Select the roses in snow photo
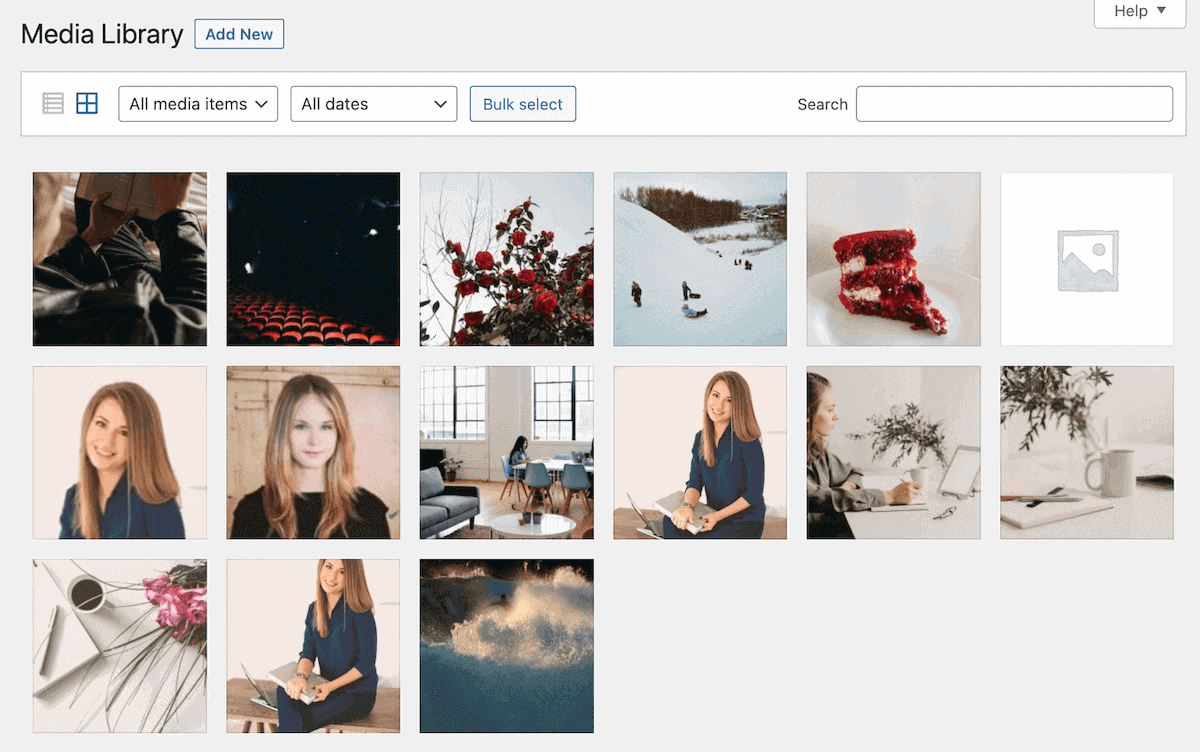1200x752 pixels. tap(506, 259)
